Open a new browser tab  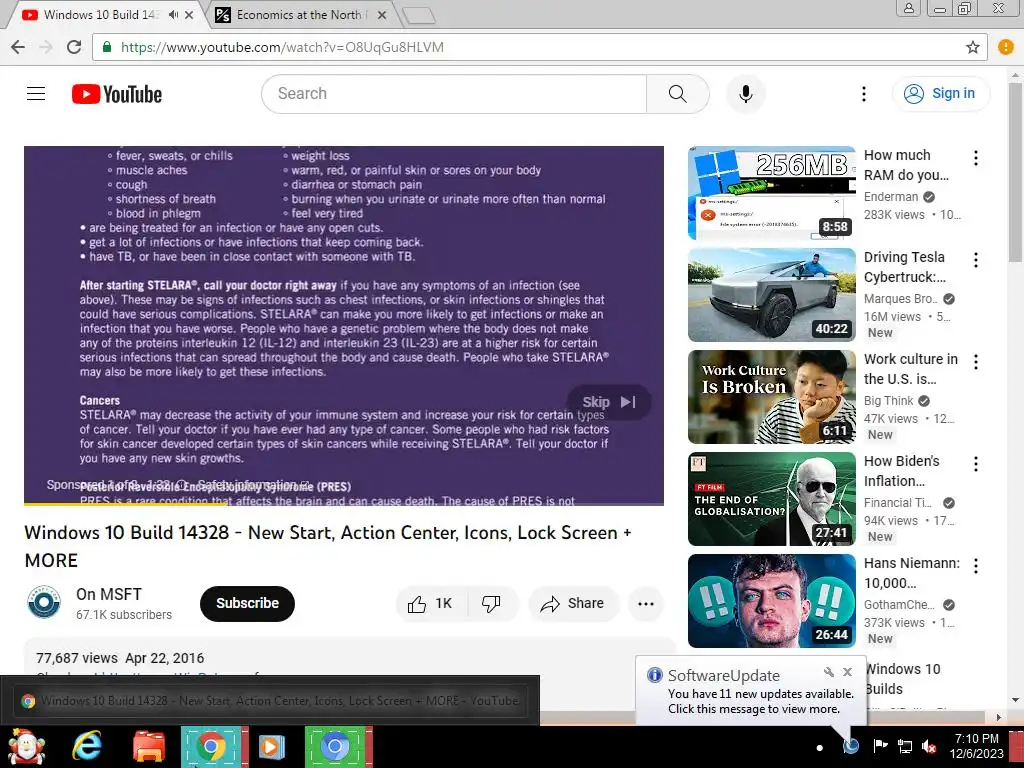tap(419, 15)
